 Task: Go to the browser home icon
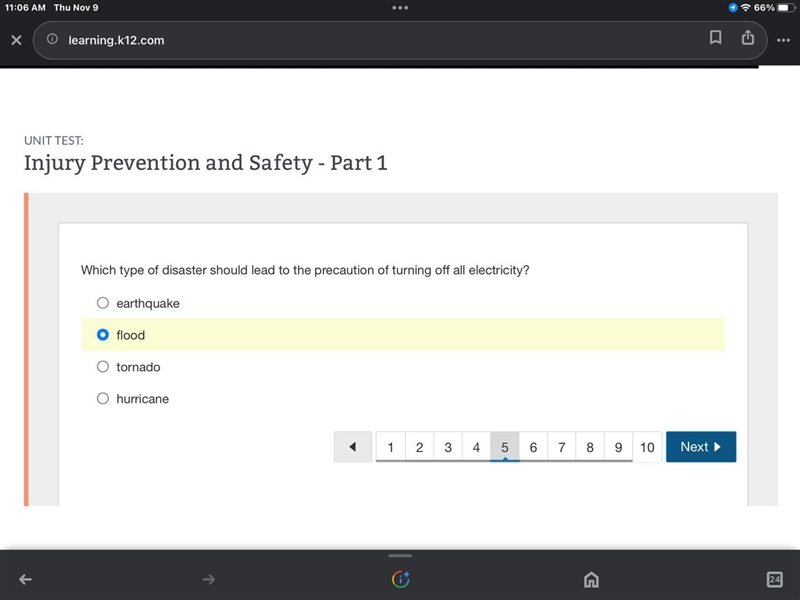tap(591, 579)
